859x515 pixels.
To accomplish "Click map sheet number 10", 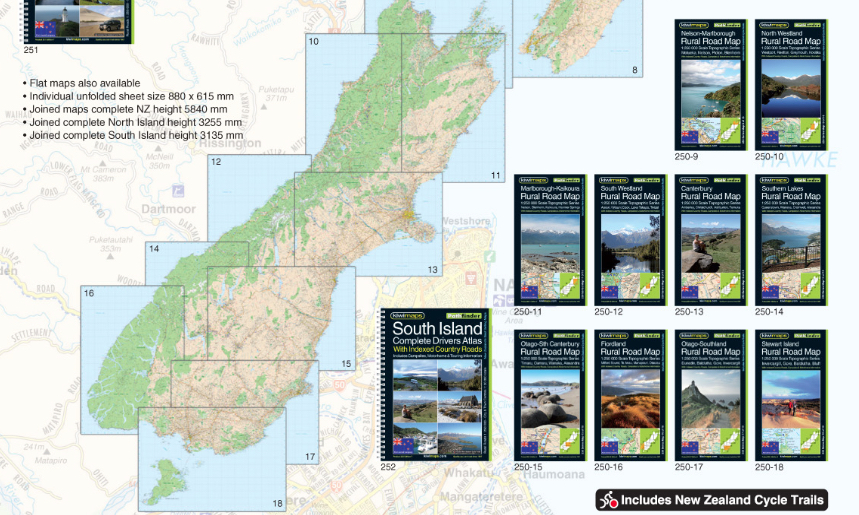I will (x=313, y=42).
